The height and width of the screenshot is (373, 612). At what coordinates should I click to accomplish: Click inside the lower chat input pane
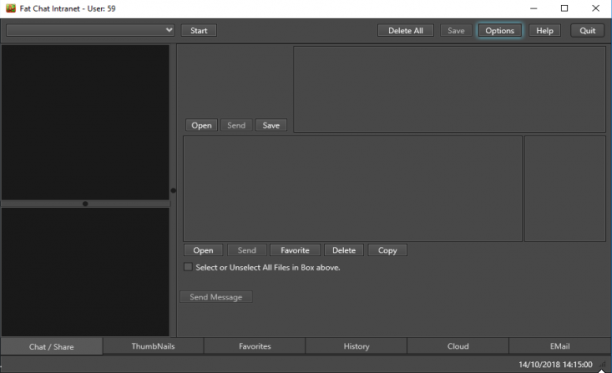tap(85, 272)
